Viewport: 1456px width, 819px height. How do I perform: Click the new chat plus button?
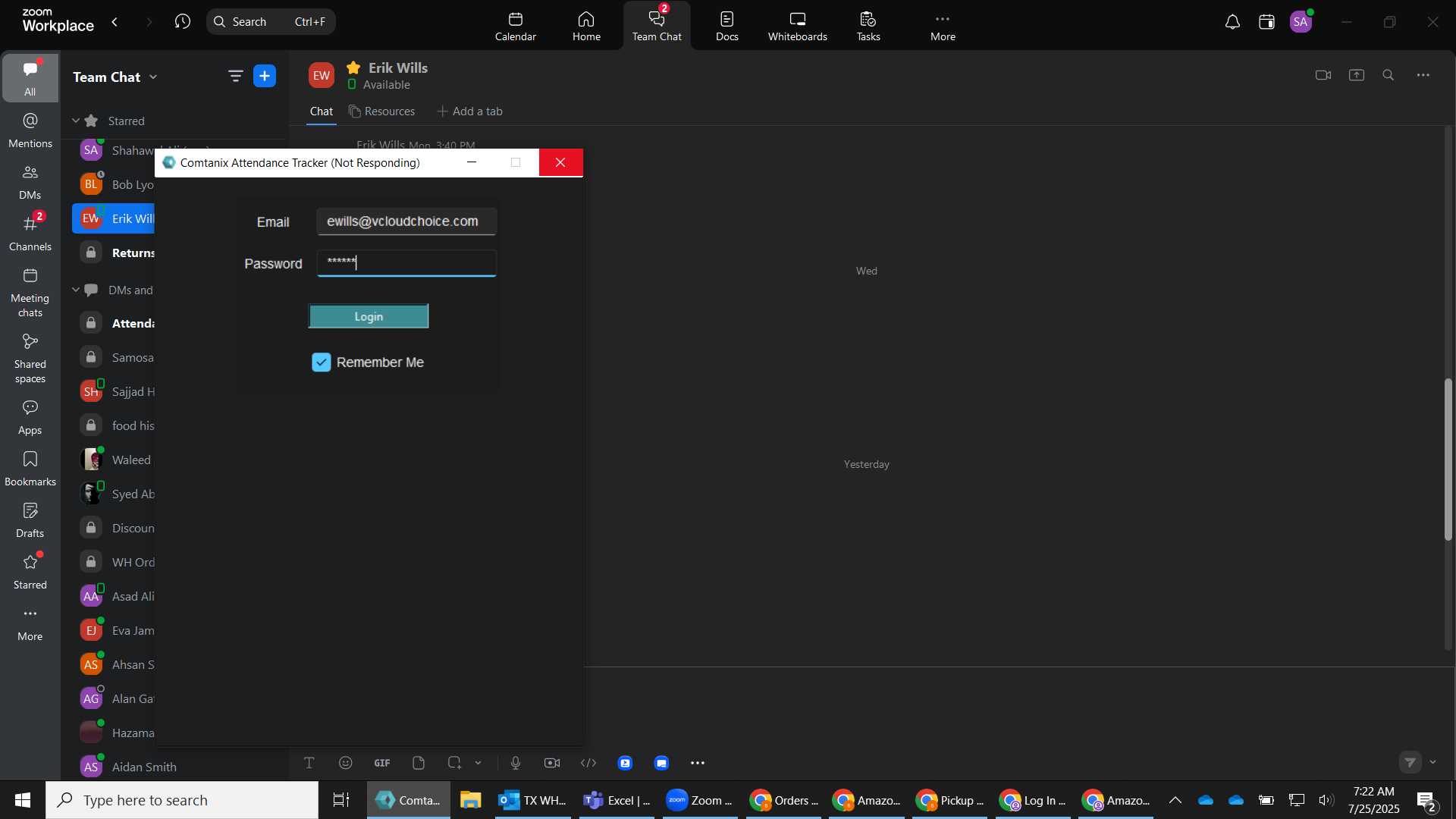(265, 76)
